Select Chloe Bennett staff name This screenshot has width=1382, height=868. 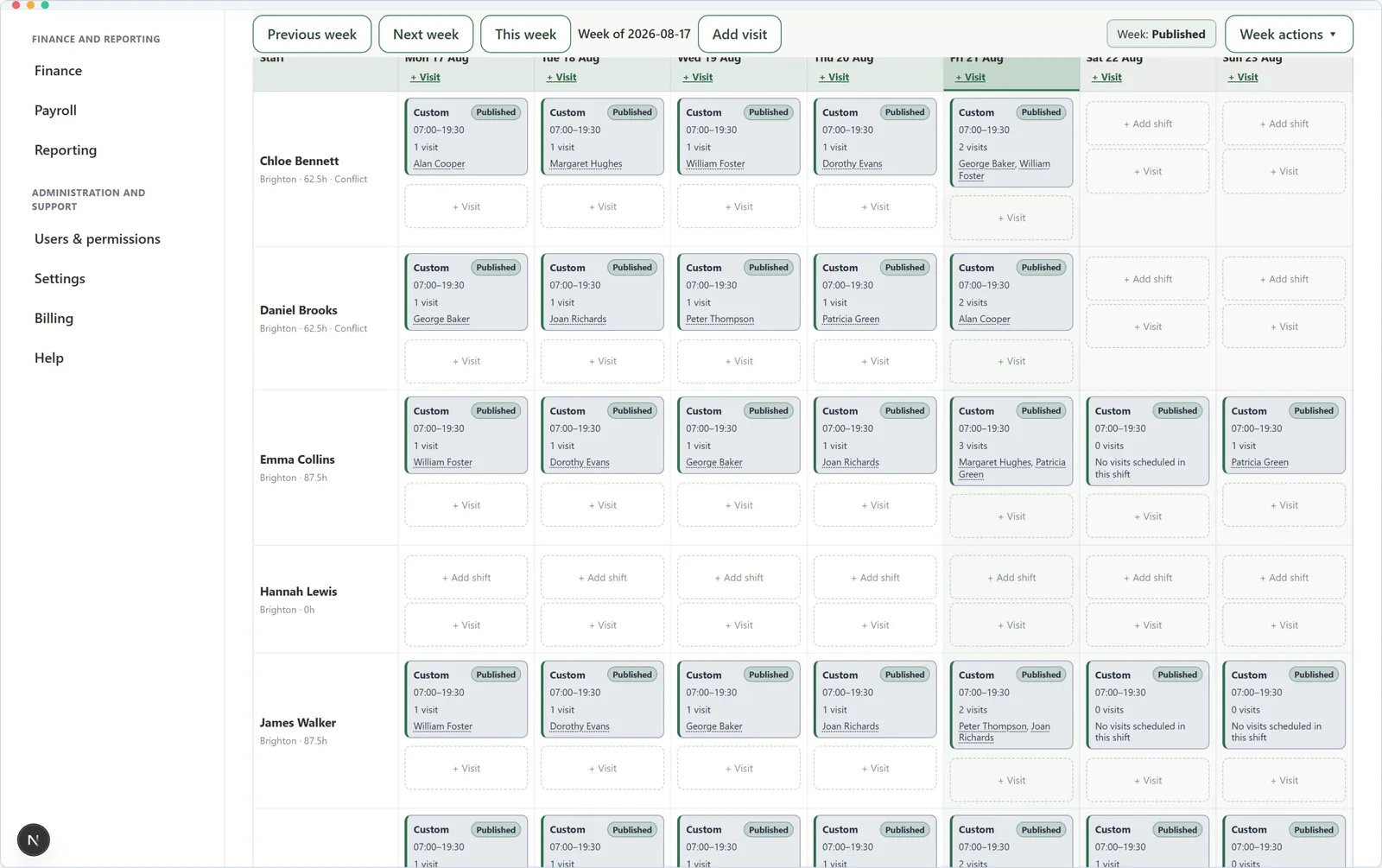point(299,162)
